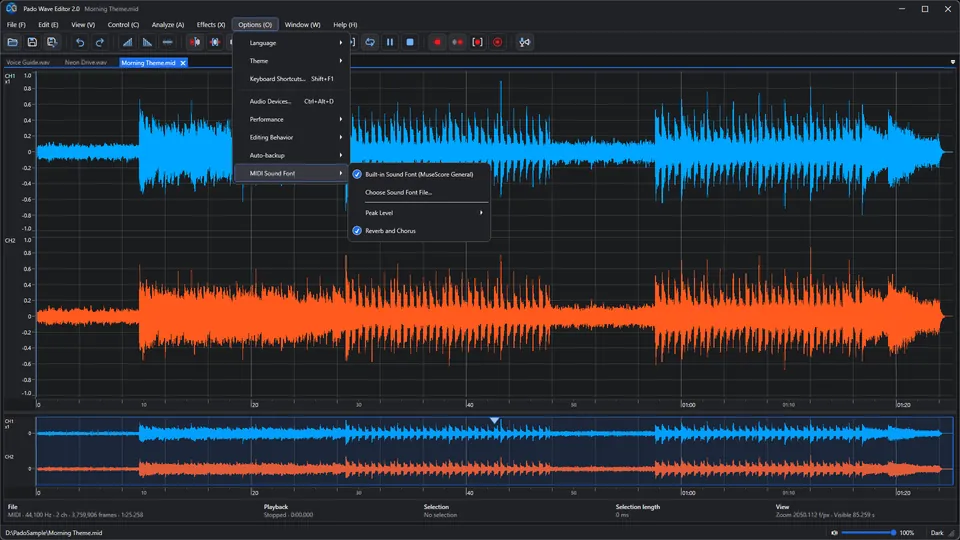Image resolution: width=960 pixels, height=540 pixels.
Task: Click the MIDI 44,100 Hz file info text
Action: tap(75, 515)
